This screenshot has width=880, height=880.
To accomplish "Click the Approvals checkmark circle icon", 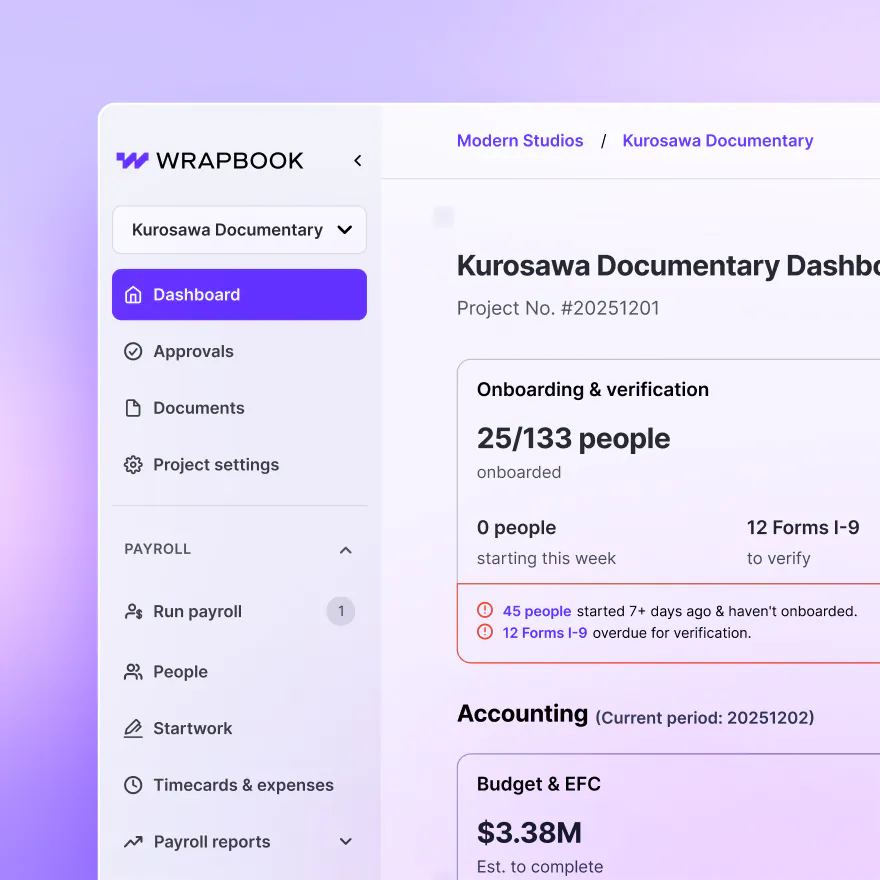I will tap(133, 351).
